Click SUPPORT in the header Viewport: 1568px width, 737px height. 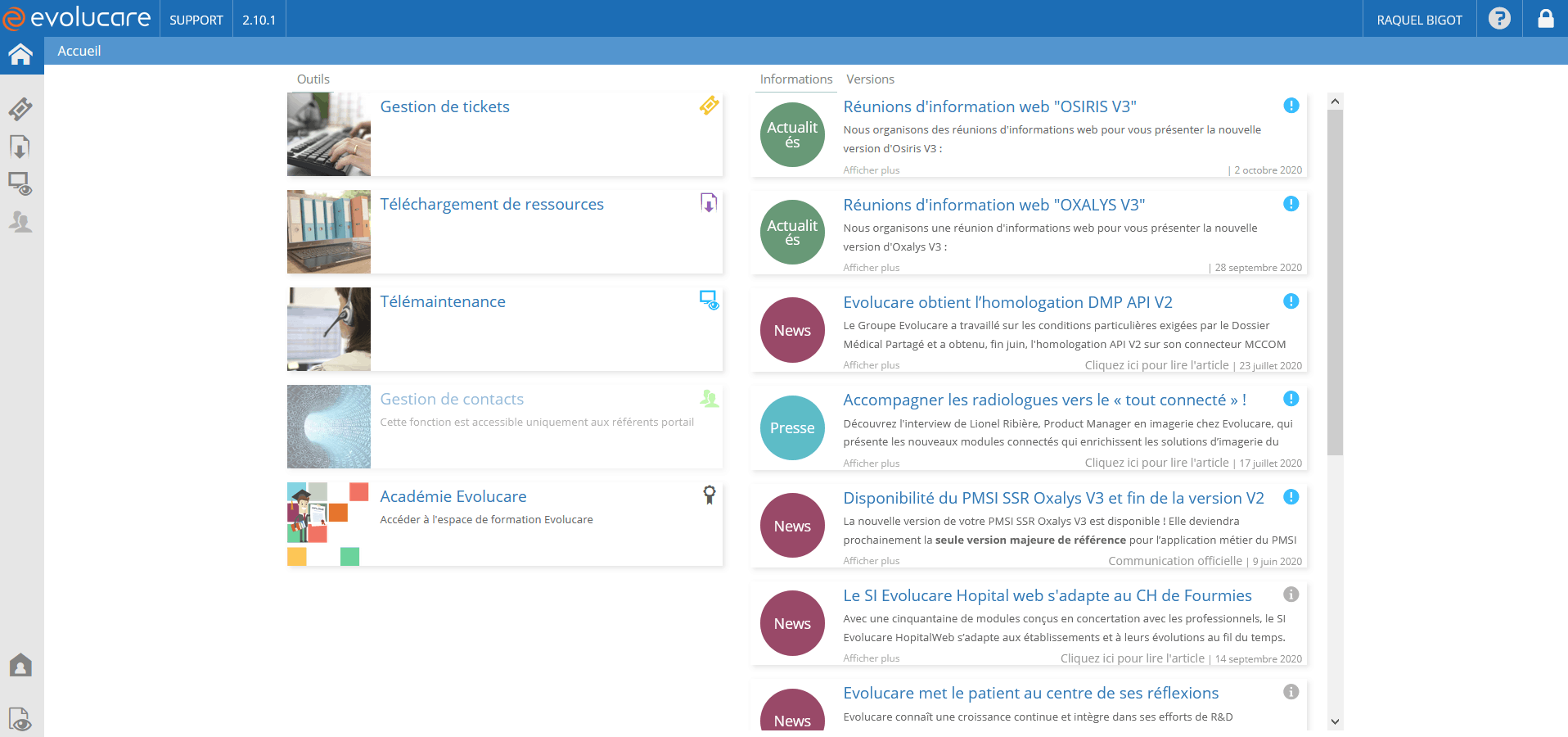coord(196,19)
